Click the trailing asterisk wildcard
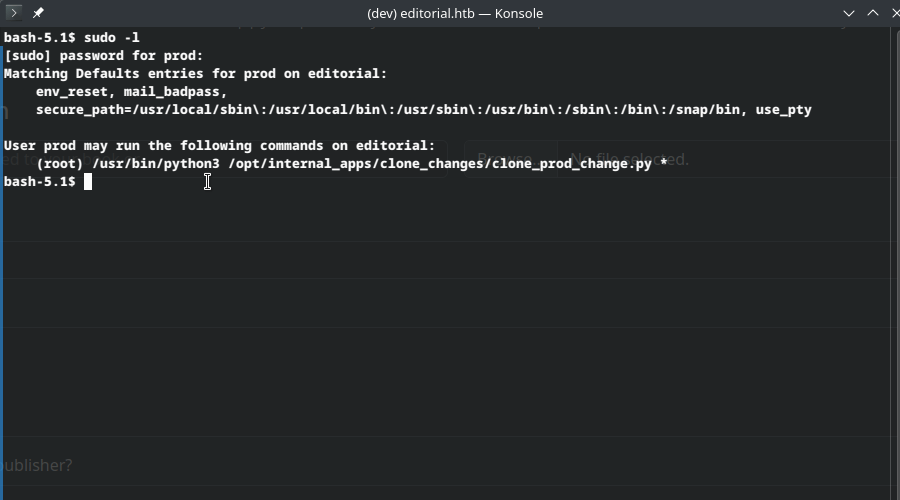Screen dimensions: 900x500 point(663,164)
